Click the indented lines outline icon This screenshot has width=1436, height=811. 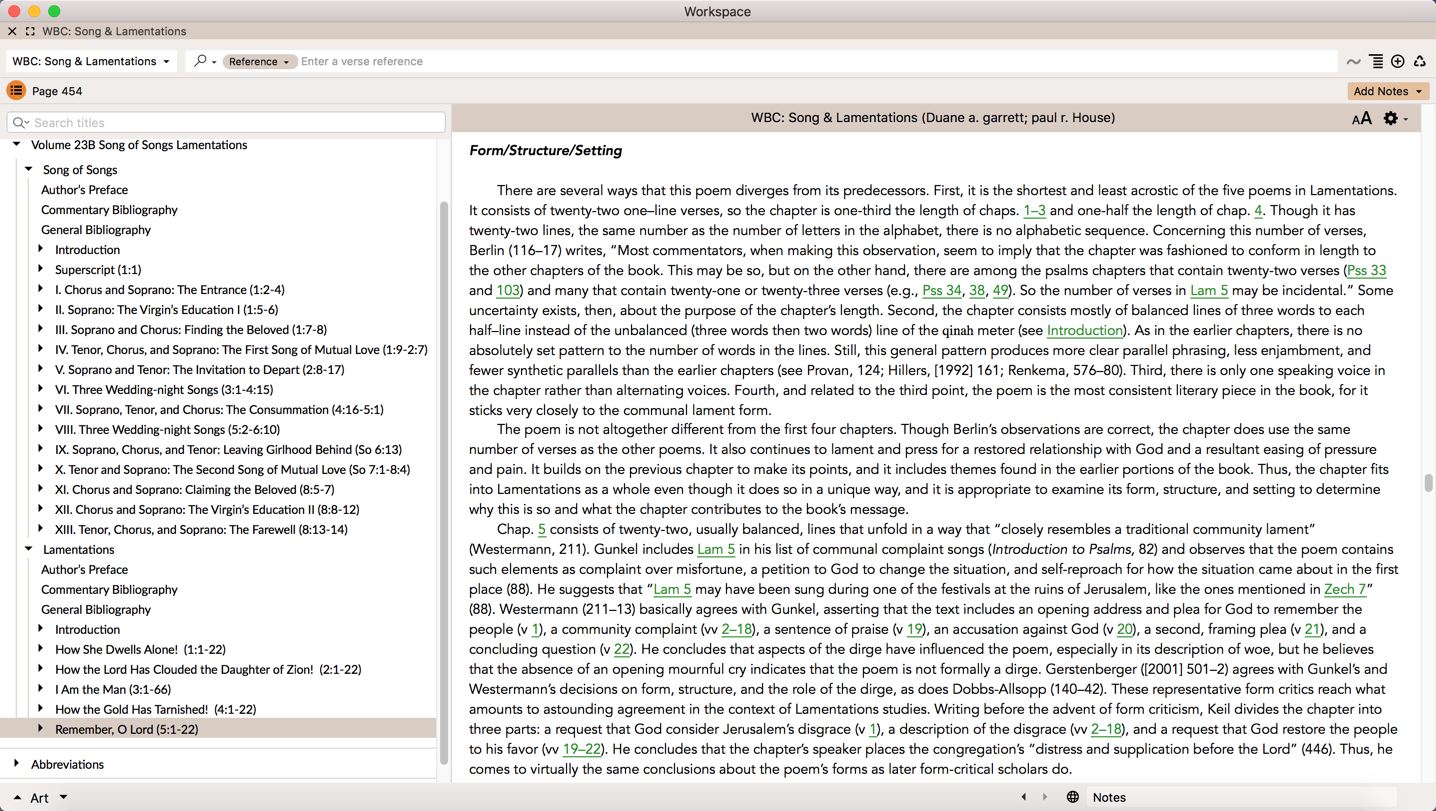1376,62
